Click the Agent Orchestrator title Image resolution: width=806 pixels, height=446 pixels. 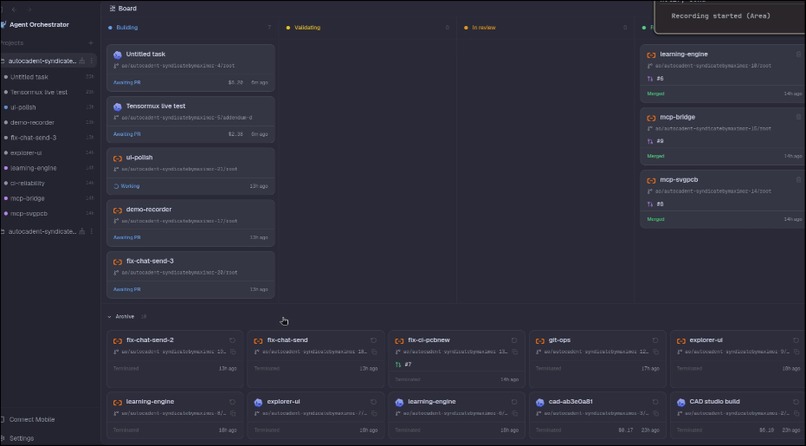point(39,25)
